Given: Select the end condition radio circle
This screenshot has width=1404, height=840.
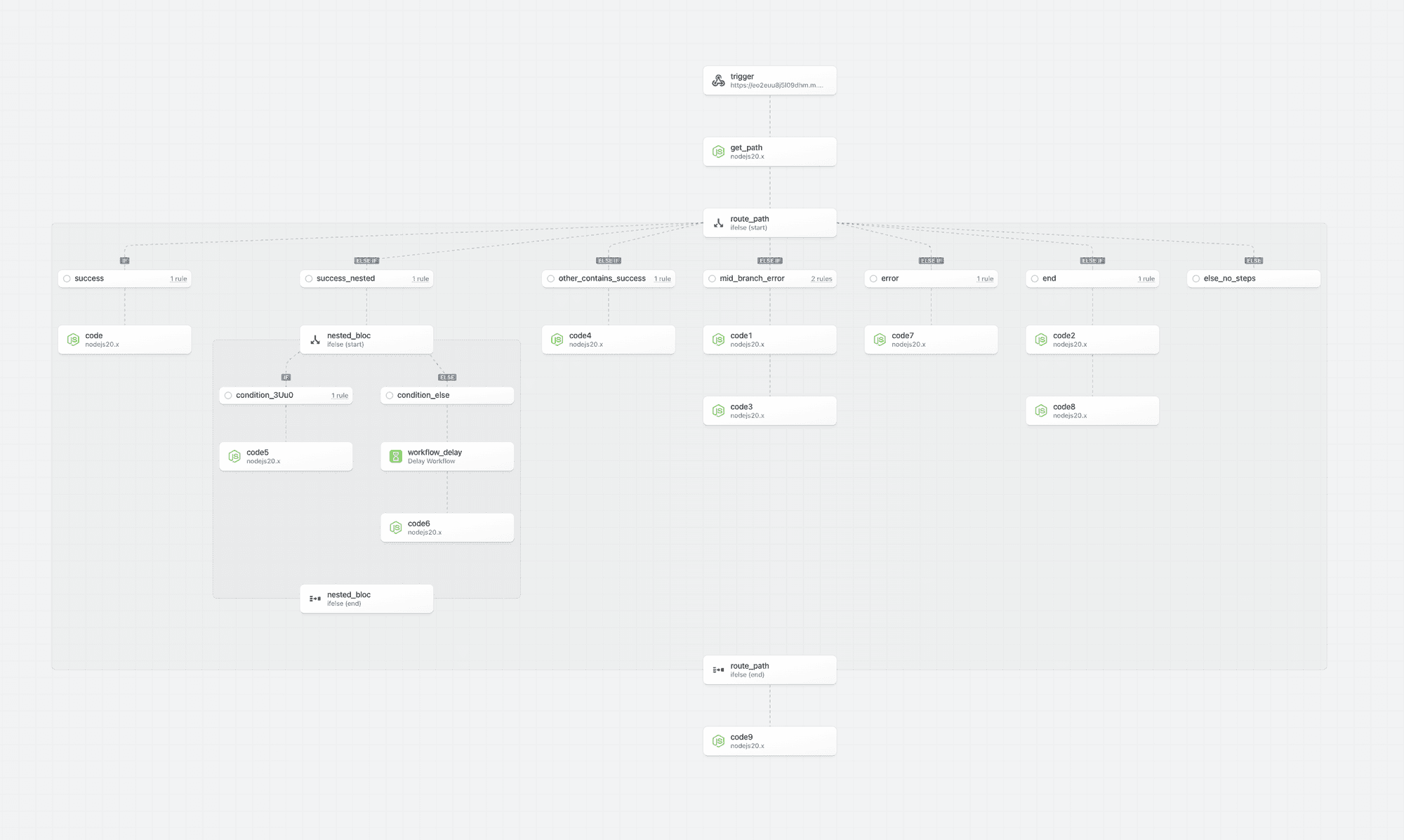Looking at the screenshot, I should pos(1035,279).
